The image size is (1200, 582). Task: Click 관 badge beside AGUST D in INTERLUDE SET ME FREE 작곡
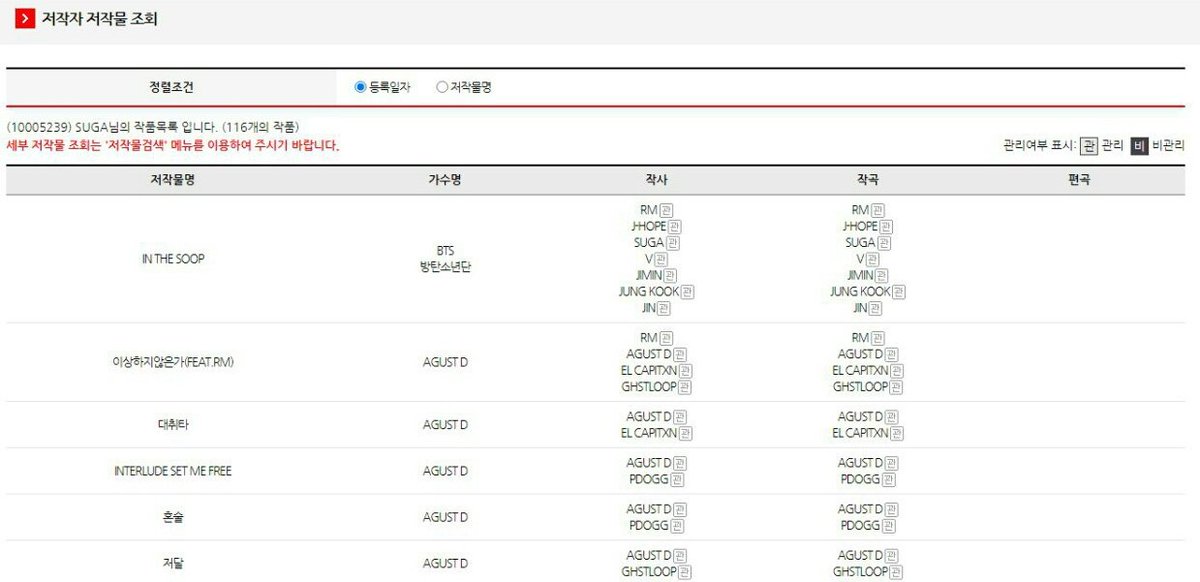click(x=892, y=463)
